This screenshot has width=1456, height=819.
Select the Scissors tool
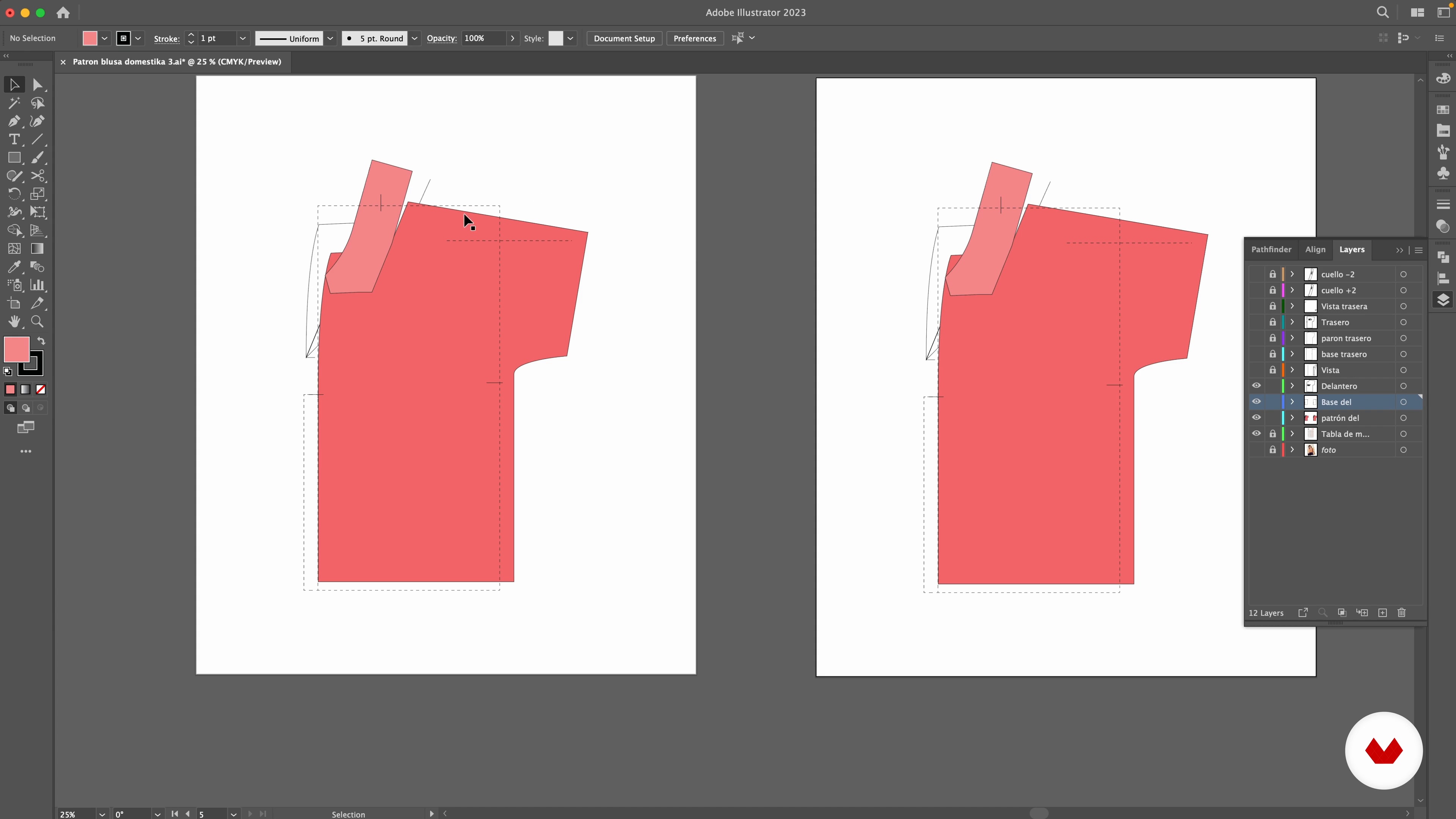(x=37, y=176)
